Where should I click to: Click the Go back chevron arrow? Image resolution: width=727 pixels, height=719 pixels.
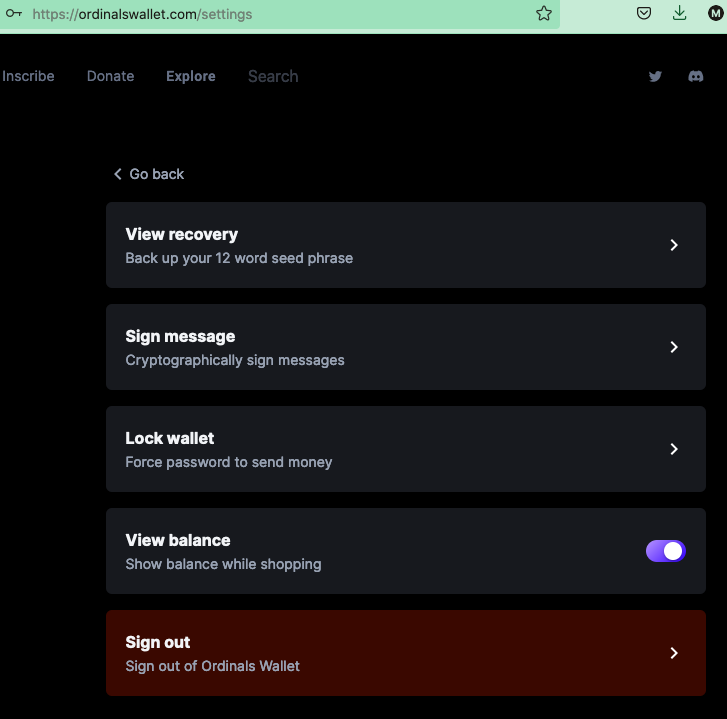(x=118, y=174)
